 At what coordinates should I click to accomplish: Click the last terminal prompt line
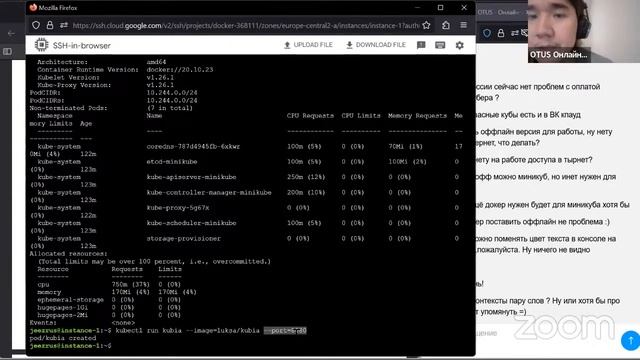pyautogui.click(x=70, y=346)
